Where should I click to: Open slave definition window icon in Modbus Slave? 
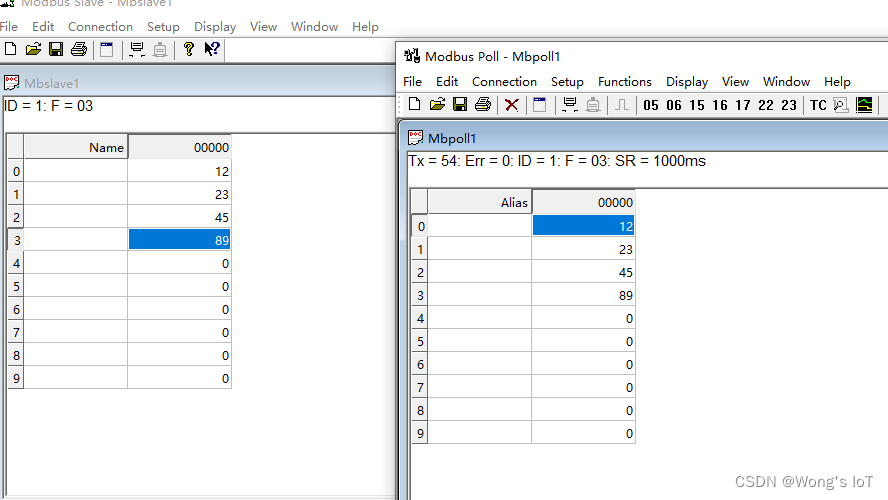106,49
